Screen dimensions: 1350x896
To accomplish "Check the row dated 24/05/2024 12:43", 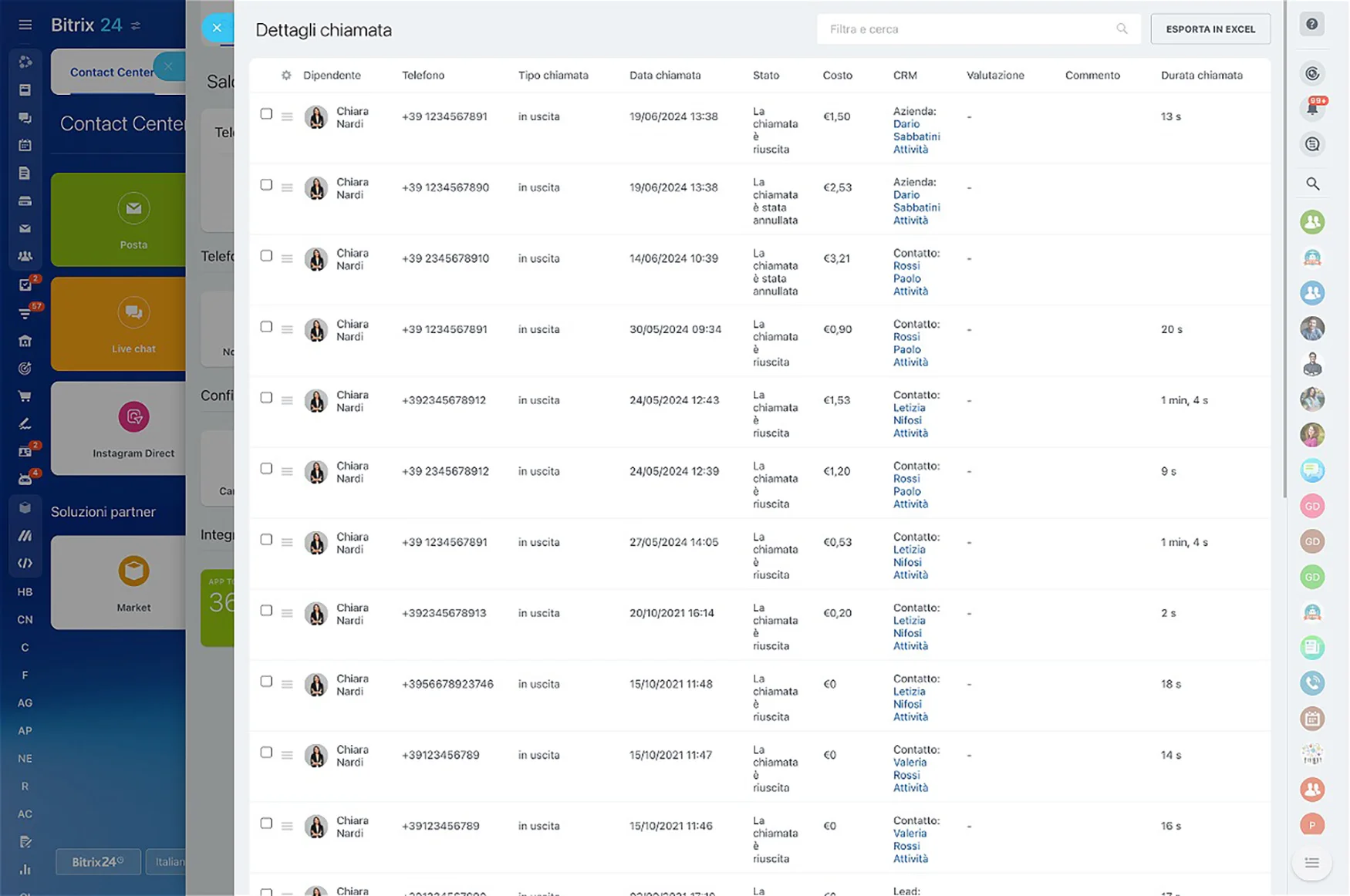I will click(266, 398).
